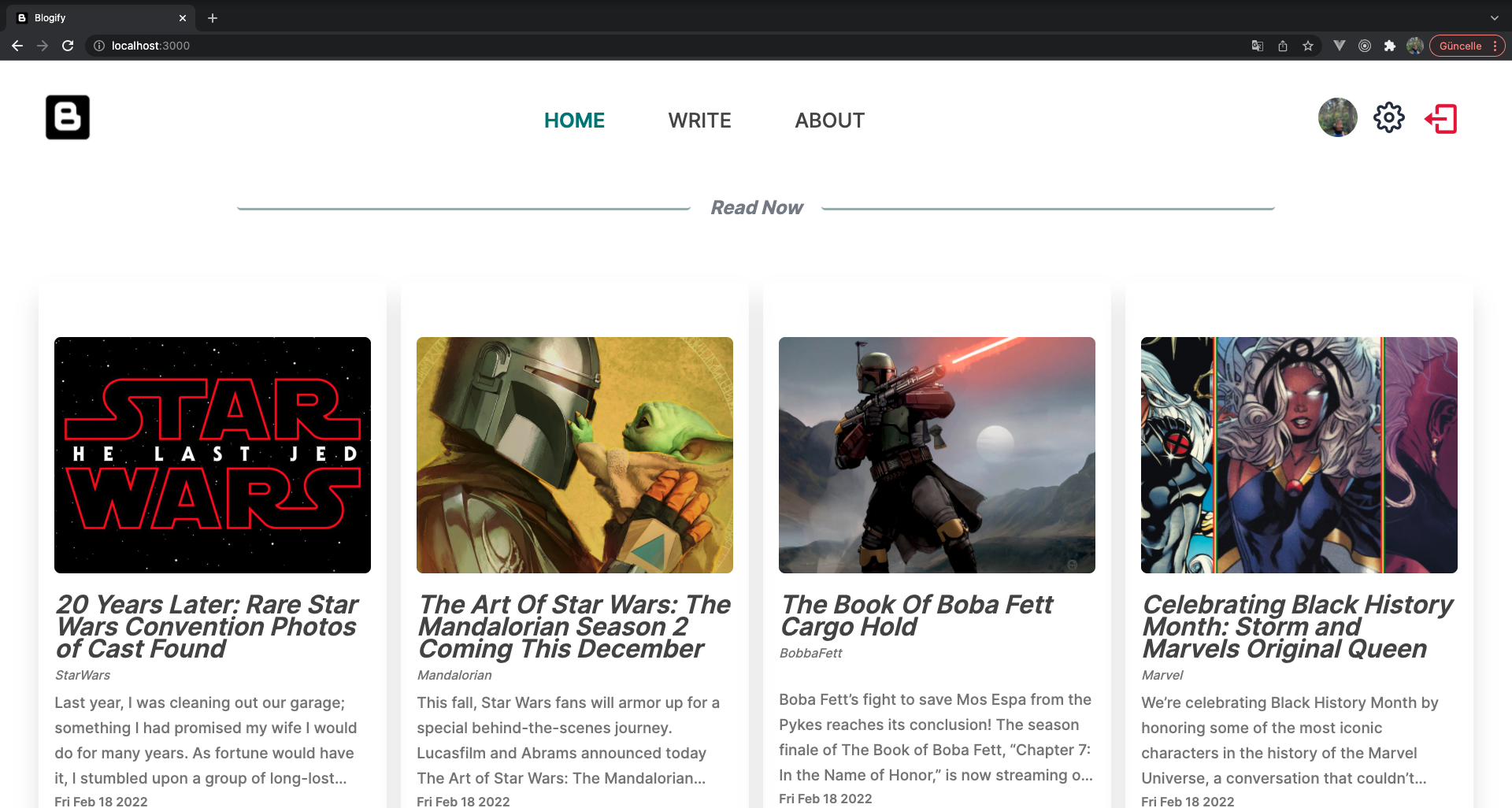Screen dimensions: 1512x808
Task: Reload the page with refresh icon
Action: (68, 46)
